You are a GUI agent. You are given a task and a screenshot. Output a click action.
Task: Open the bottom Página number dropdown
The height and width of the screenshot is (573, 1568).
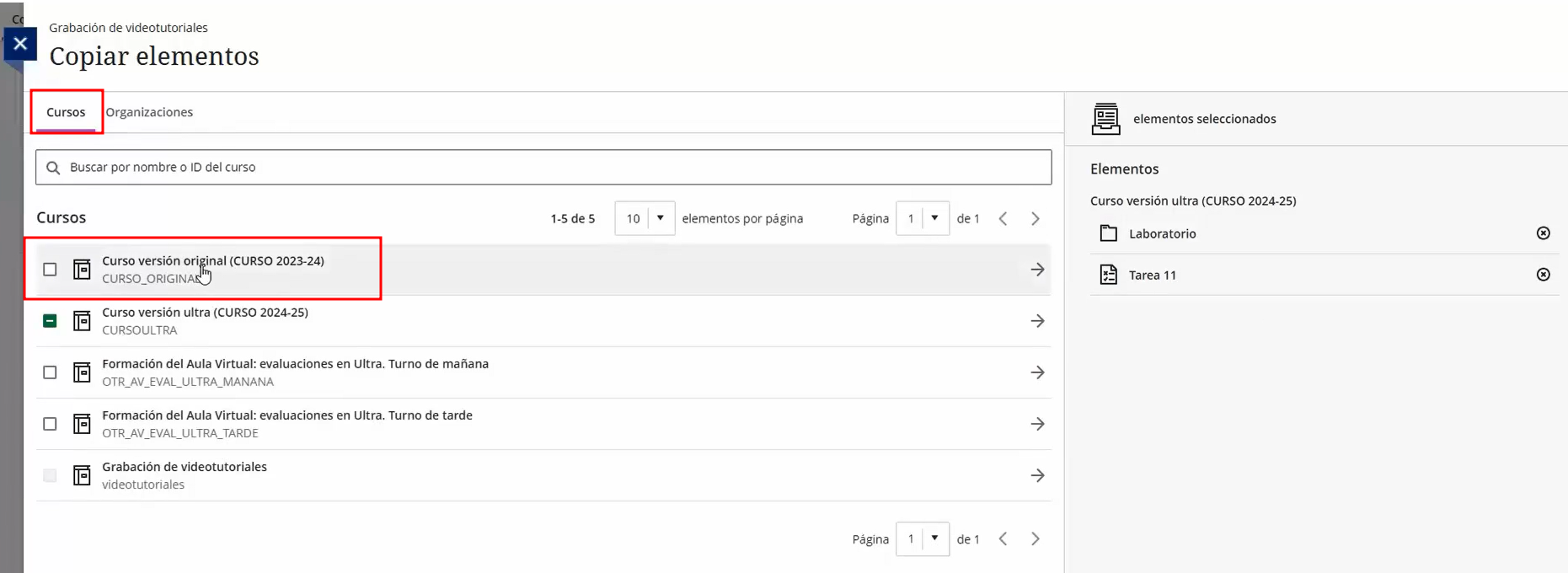923,539
